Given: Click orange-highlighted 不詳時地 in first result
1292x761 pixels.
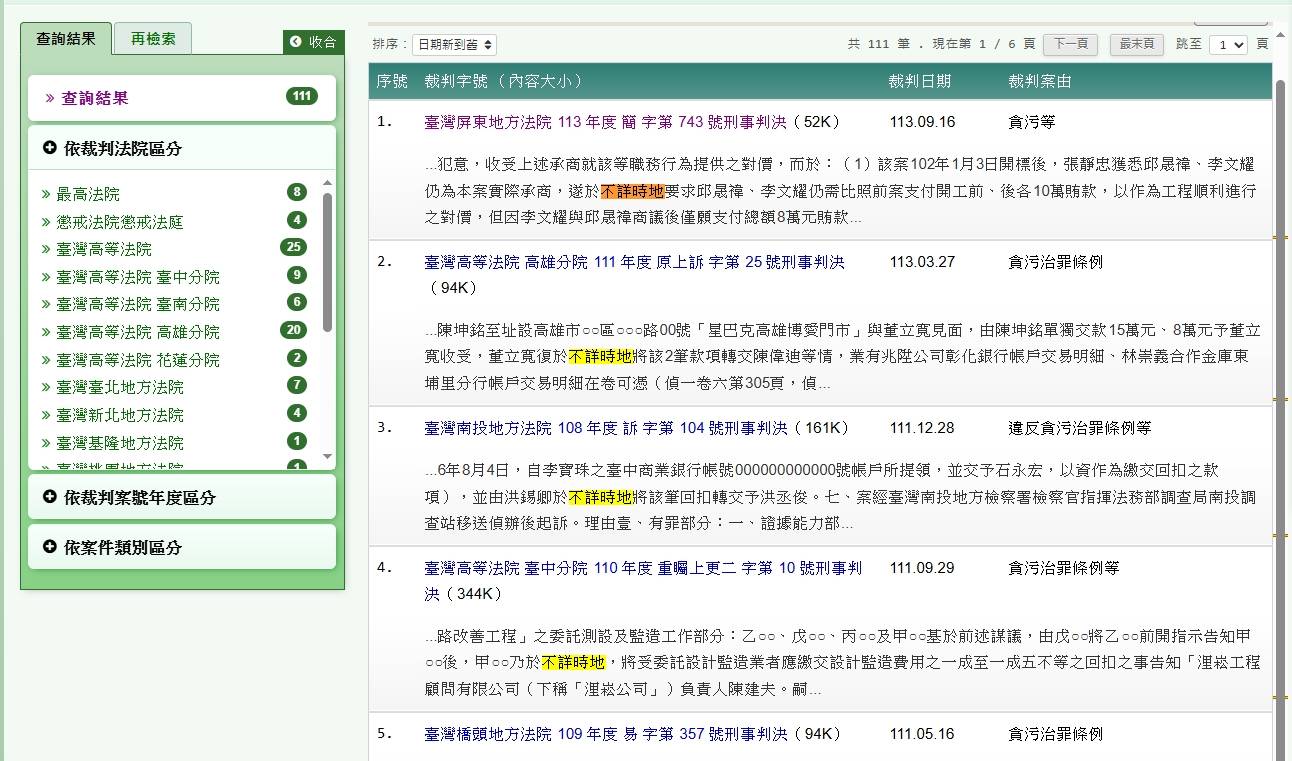Looking at the screenshot, I should click(x=632, y=191).
